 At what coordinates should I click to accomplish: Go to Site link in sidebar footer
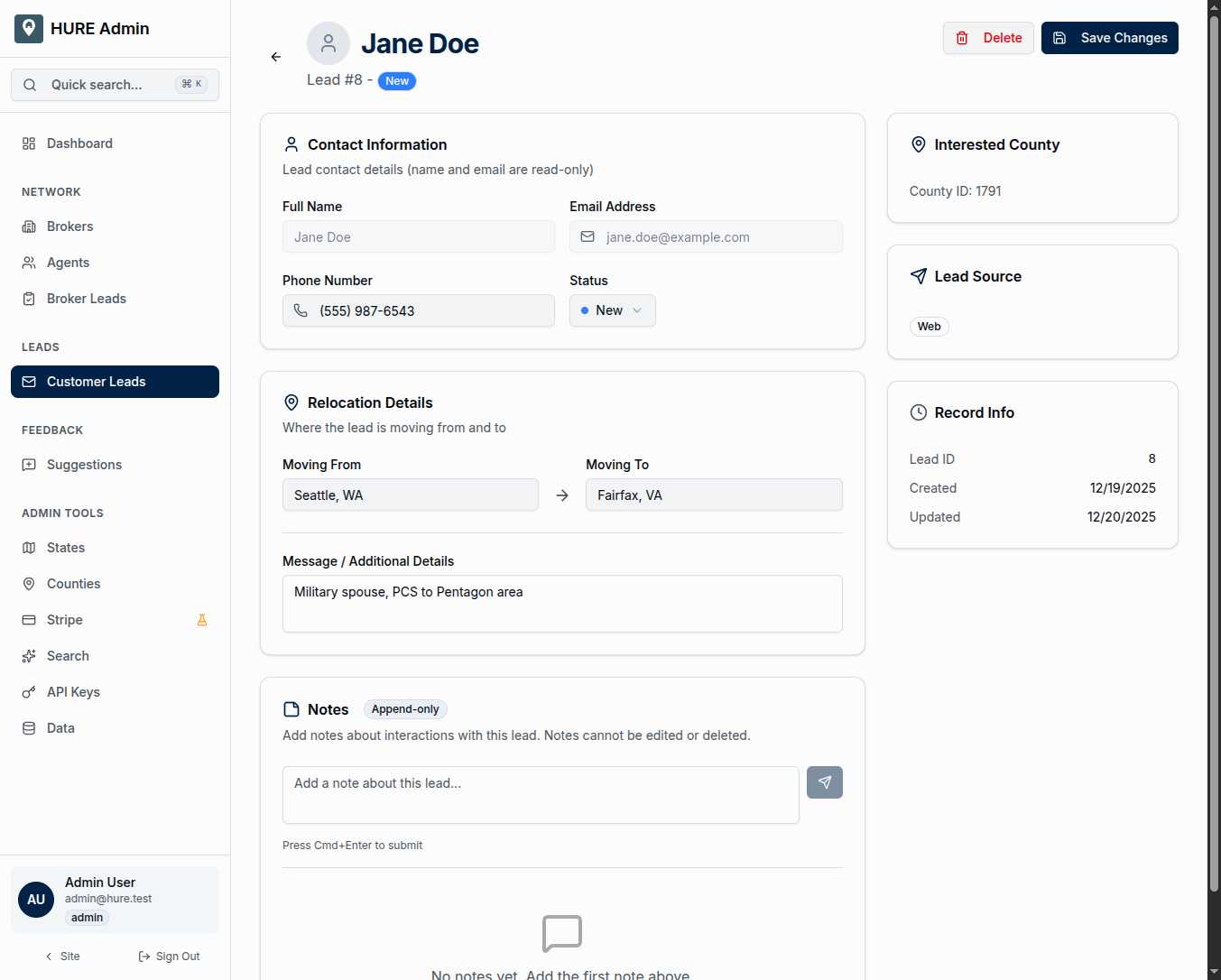[x=62, y=957]
